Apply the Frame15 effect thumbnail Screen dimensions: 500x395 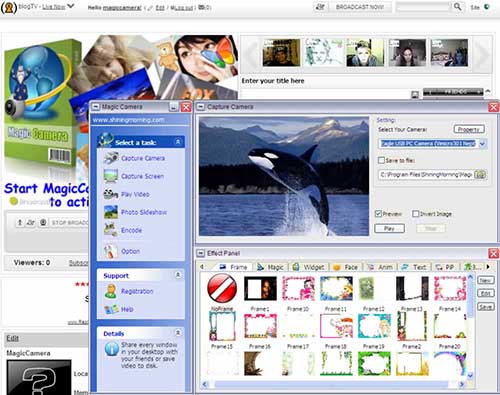pos(222,326)
